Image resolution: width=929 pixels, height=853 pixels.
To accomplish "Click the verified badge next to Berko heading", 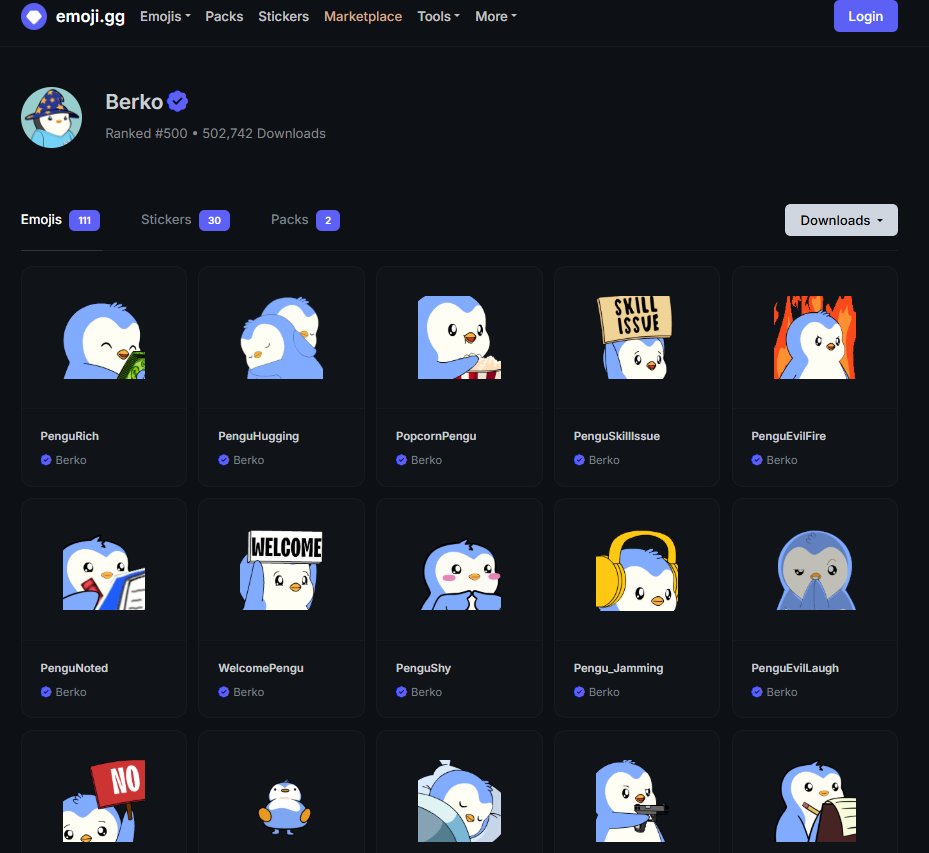I will pos(177,101).
